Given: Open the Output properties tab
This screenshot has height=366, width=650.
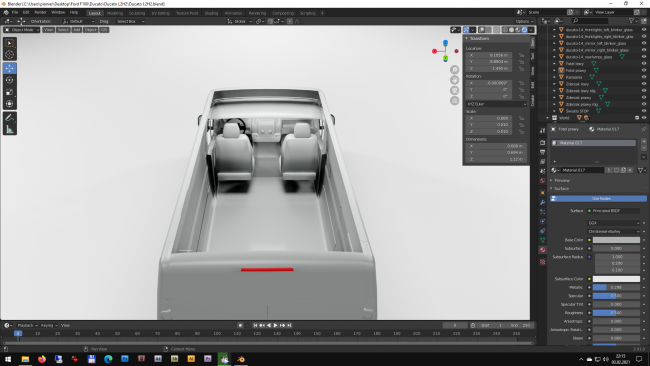Looking at the screenshot, I should [542, 152].
